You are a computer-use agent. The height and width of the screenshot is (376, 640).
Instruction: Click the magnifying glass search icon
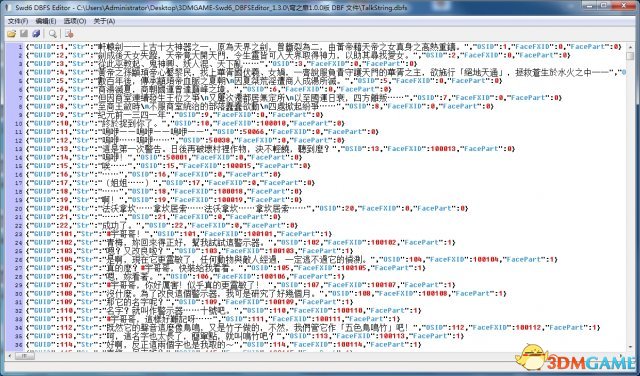52,33
